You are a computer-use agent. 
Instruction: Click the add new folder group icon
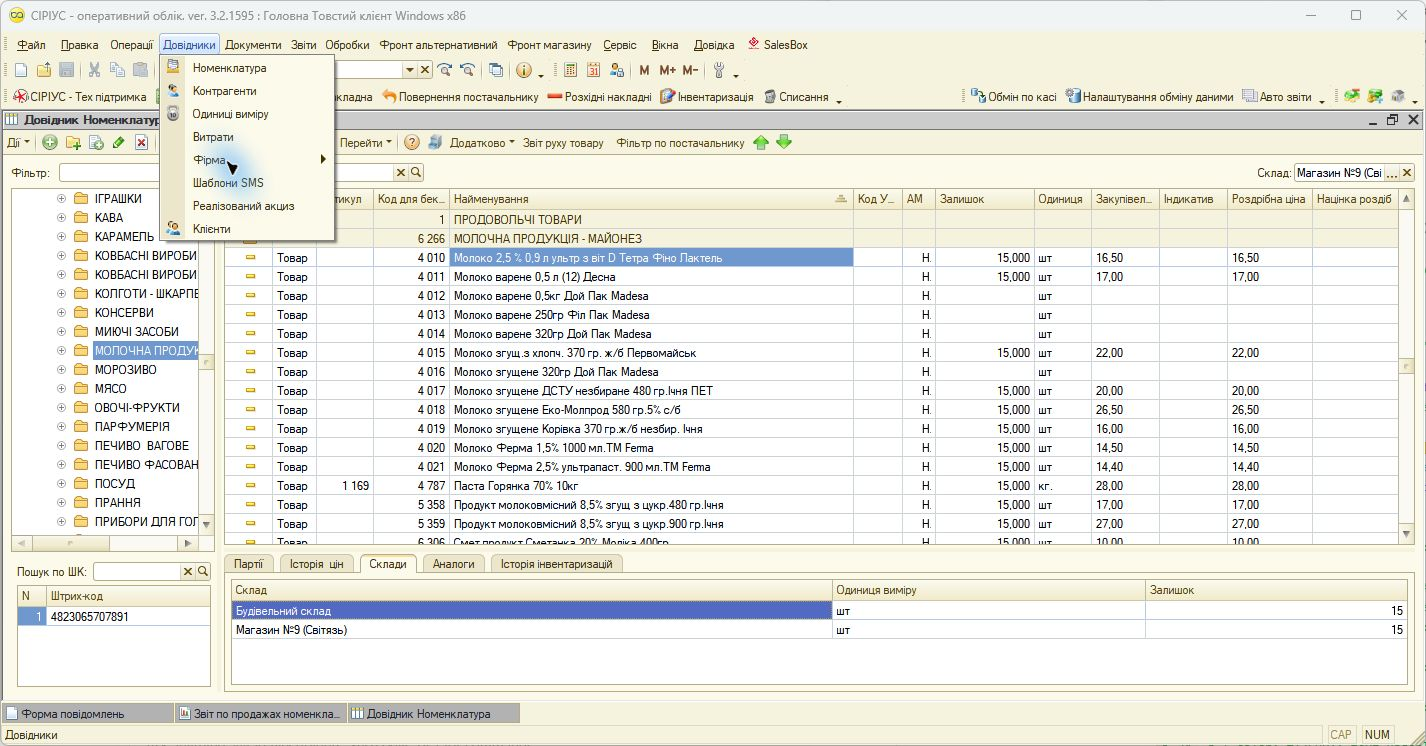[73, 143]
